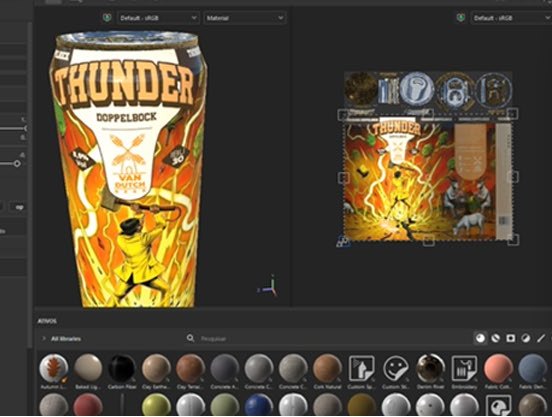
Task: Filter assets by materials sphere icon
Action: (480, 338)
